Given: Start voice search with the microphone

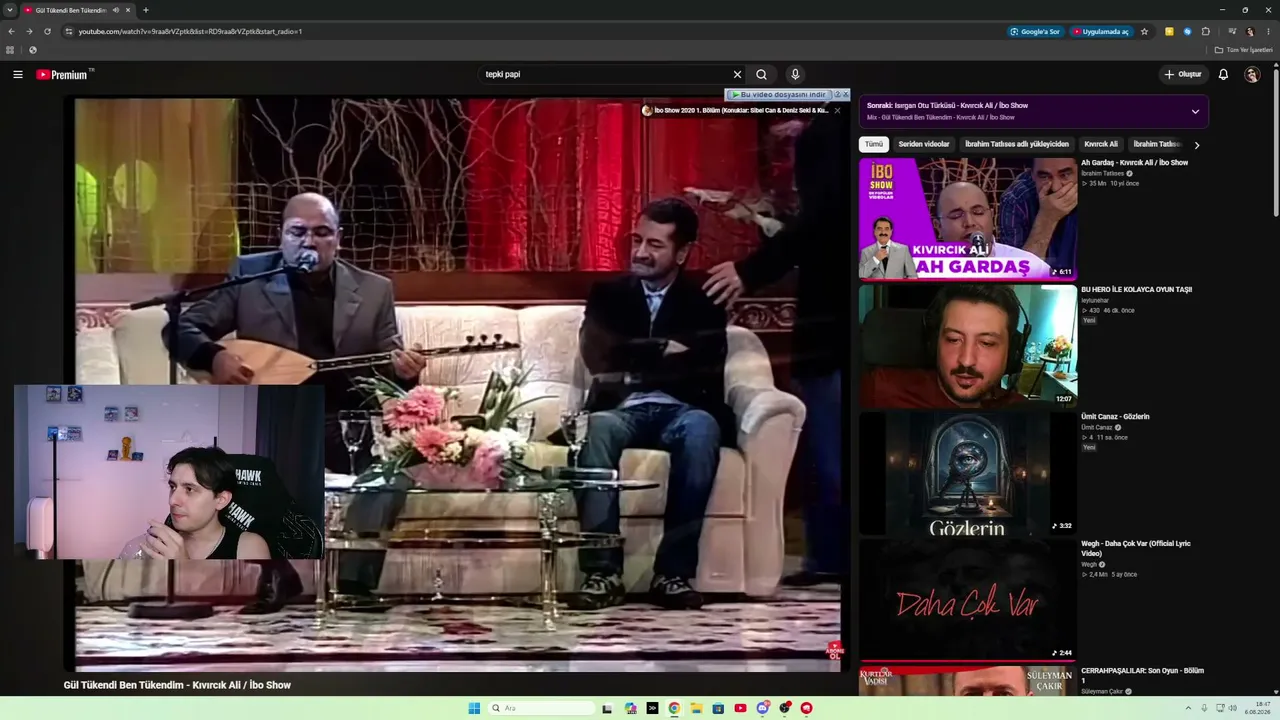Looking at the screenshot, I should click(795, 74).
